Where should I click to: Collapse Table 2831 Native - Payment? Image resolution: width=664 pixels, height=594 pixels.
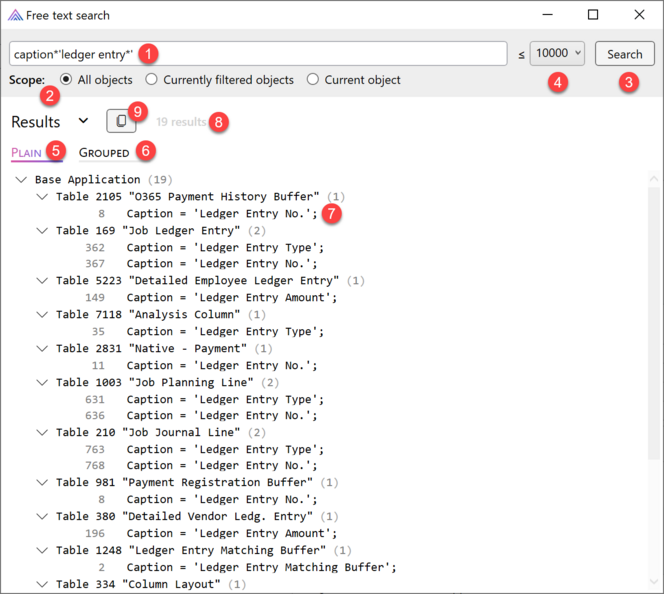(x=42, y=348)
